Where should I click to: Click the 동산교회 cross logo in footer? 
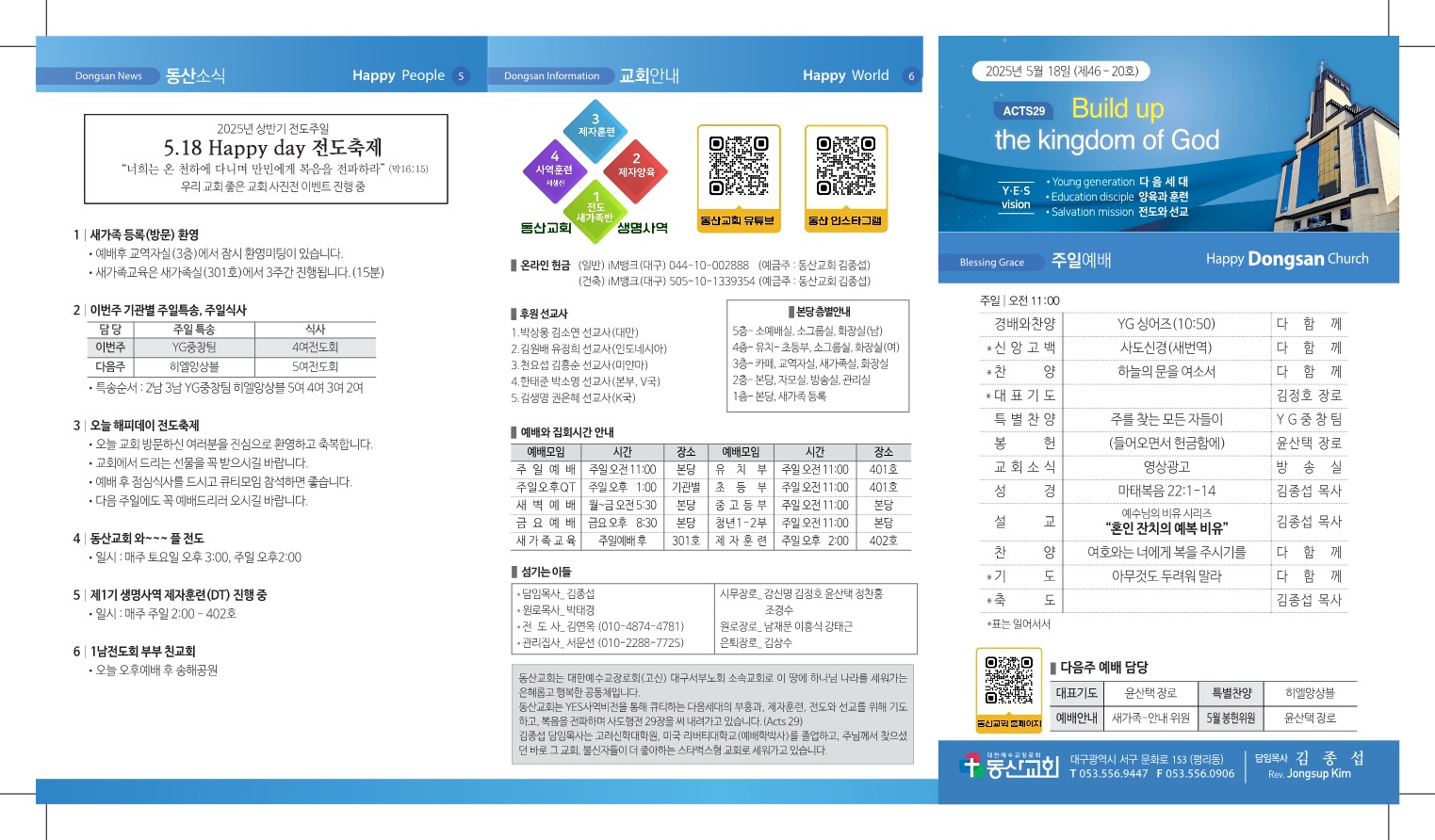[1009, 766]
